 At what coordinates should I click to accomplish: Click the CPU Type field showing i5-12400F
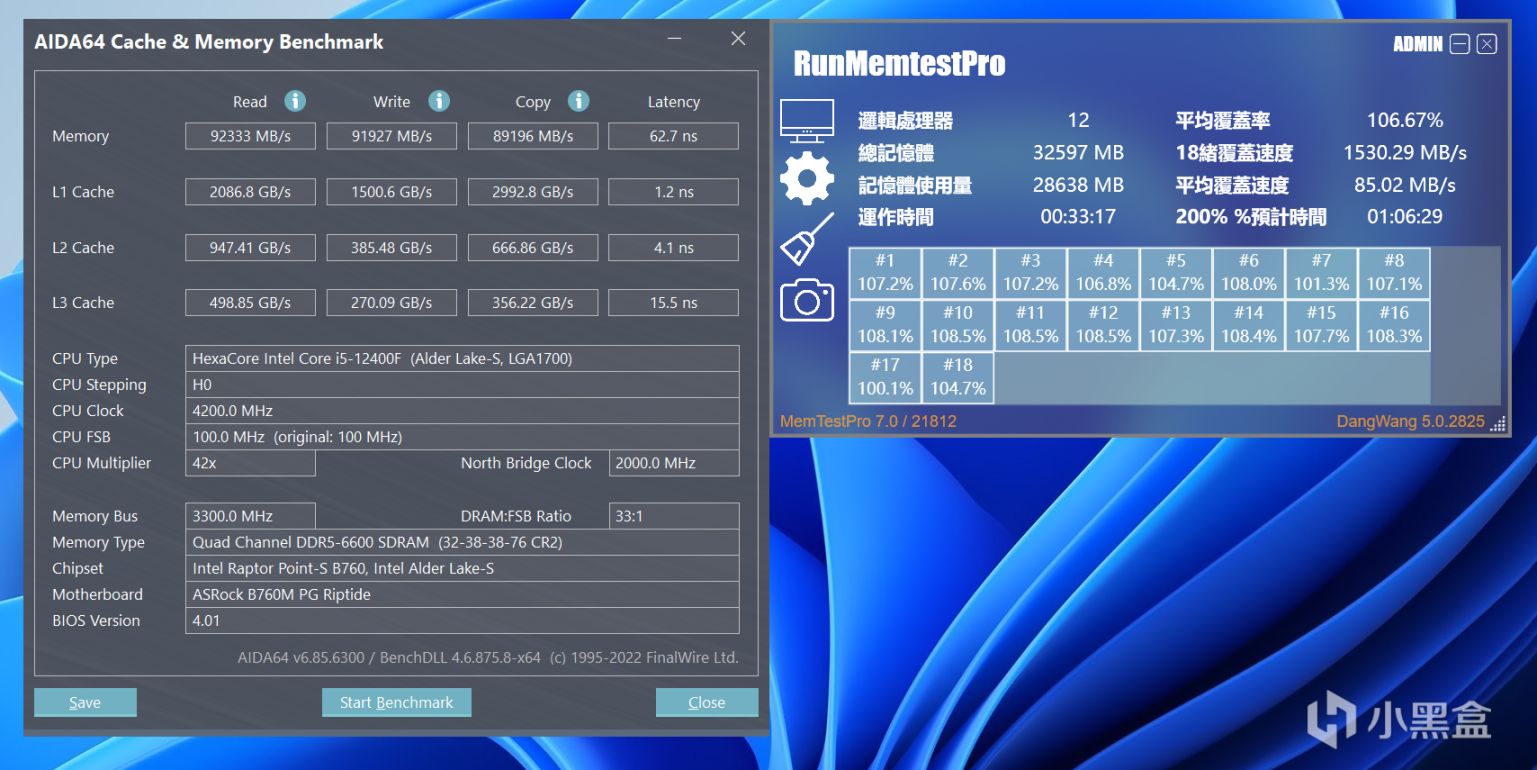click(x=462, y=359)
